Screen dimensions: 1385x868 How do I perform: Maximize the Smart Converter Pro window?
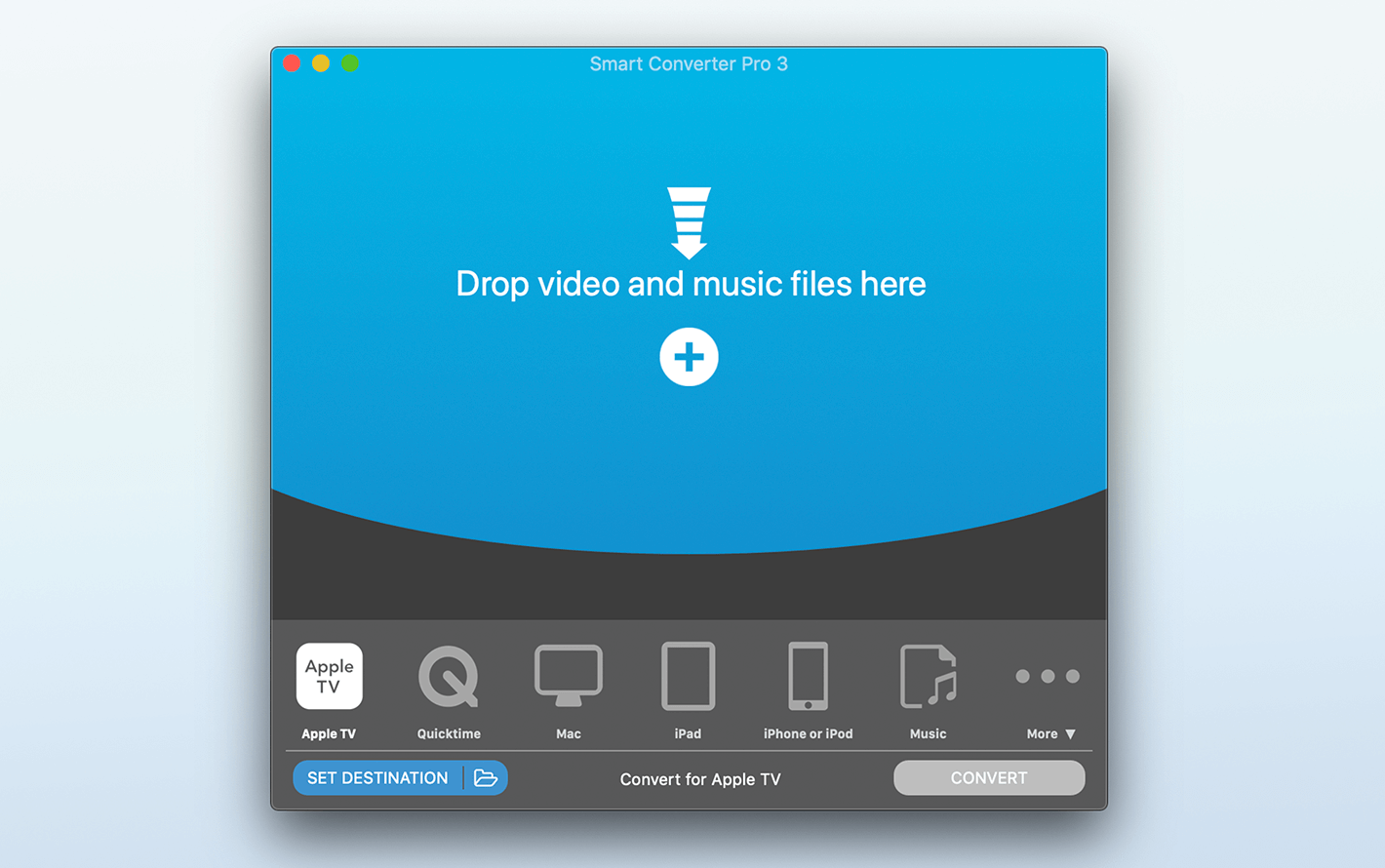pyautogui.click(x=350, y=63)
